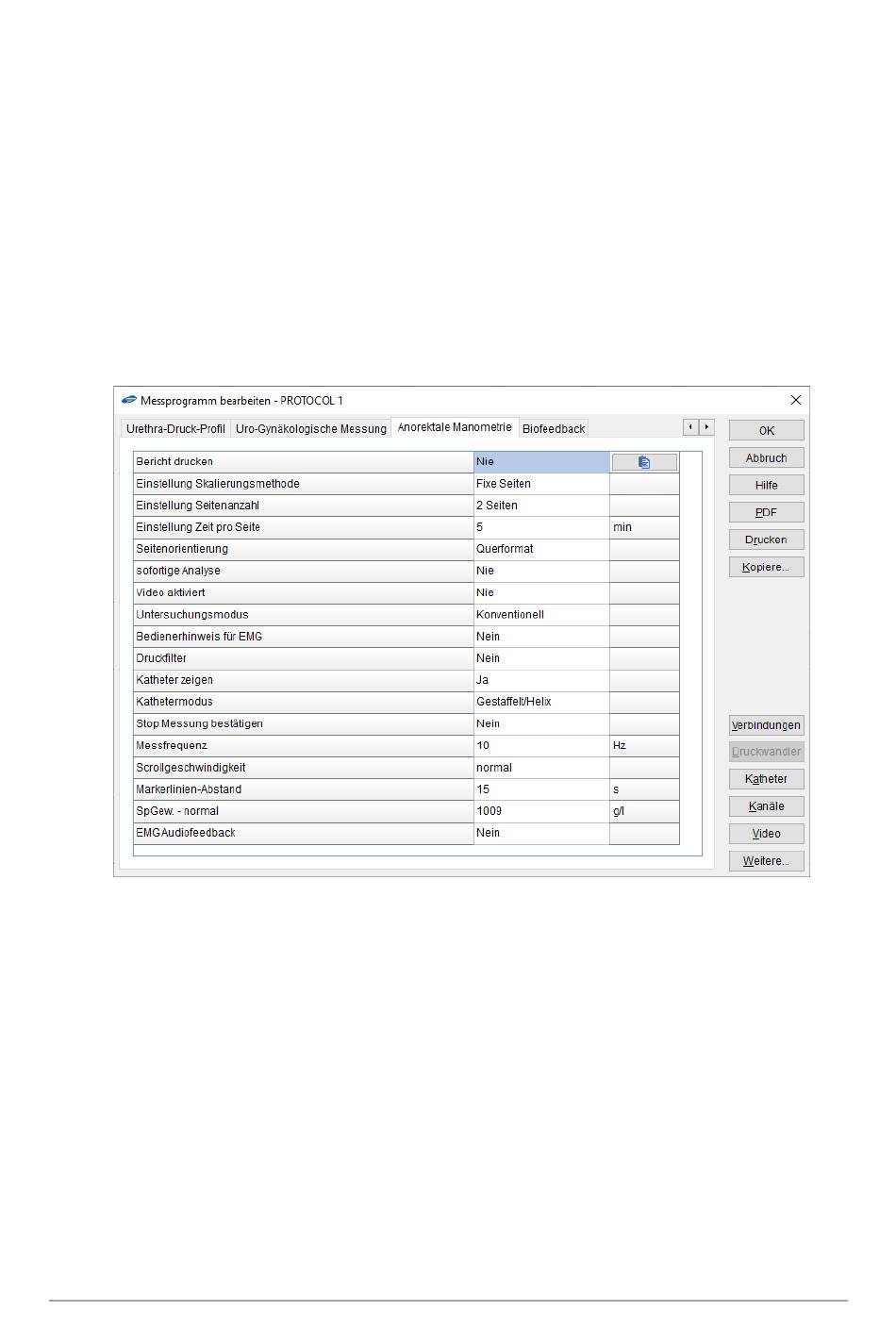896x1328 pixels.
Task: Click the Drucken button
Action: point(766,539)
